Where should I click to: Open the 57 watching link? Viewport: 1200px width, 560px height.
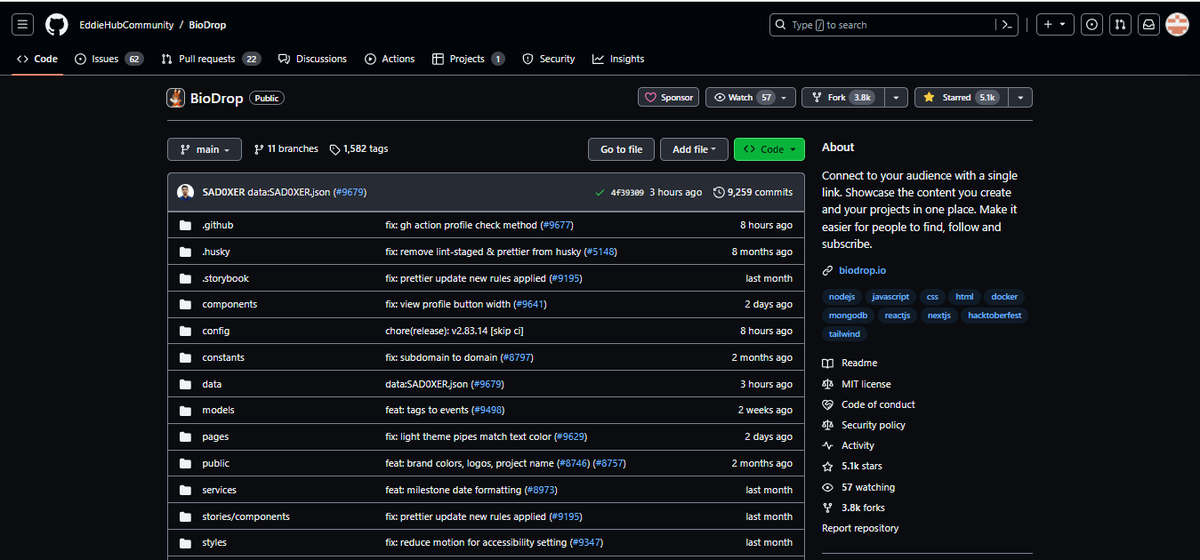(x=858, y=487)
